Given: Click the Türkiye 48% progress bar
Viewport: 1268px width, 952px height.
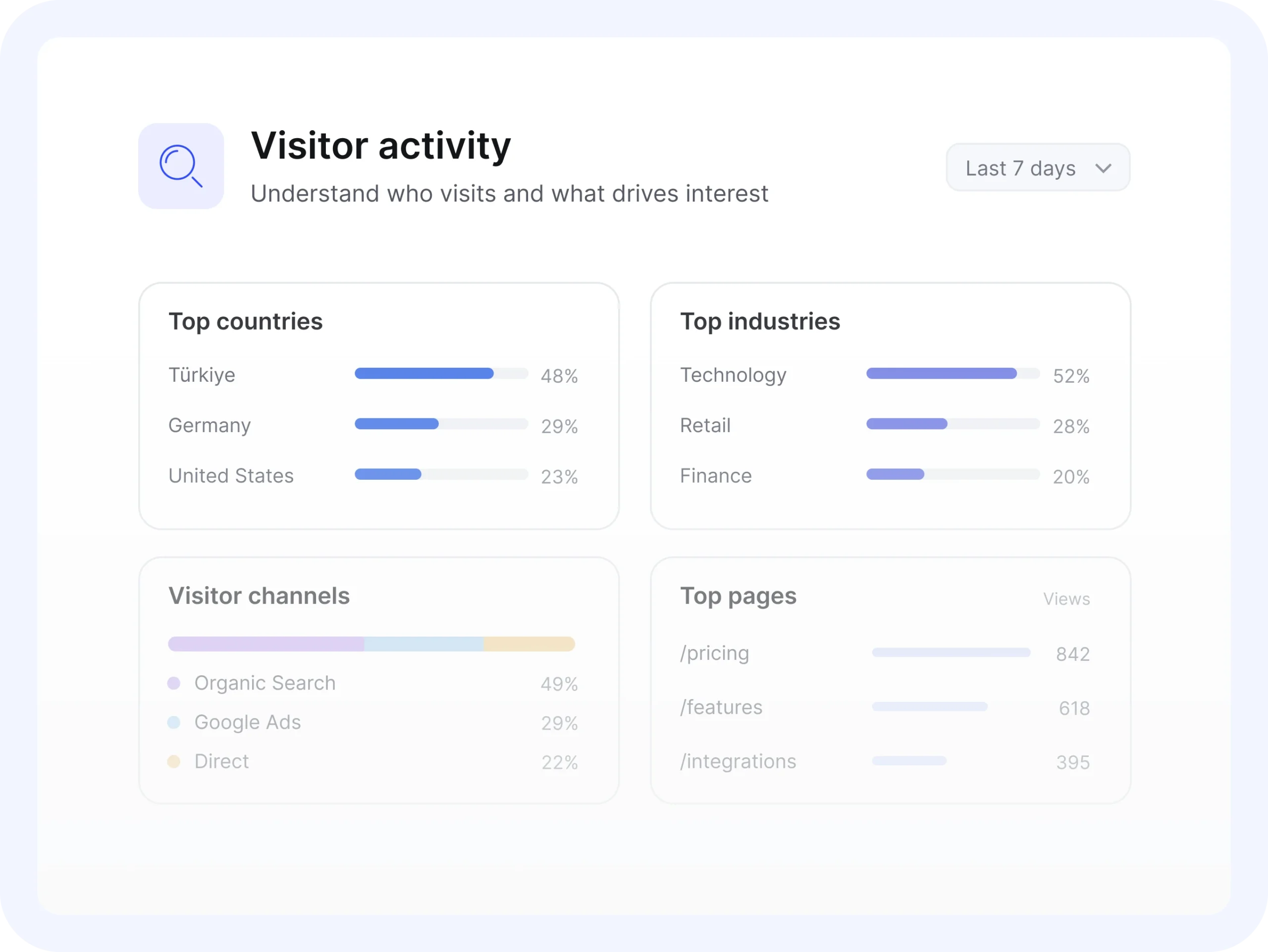Looking at the screenshot, I should [441, 373].
